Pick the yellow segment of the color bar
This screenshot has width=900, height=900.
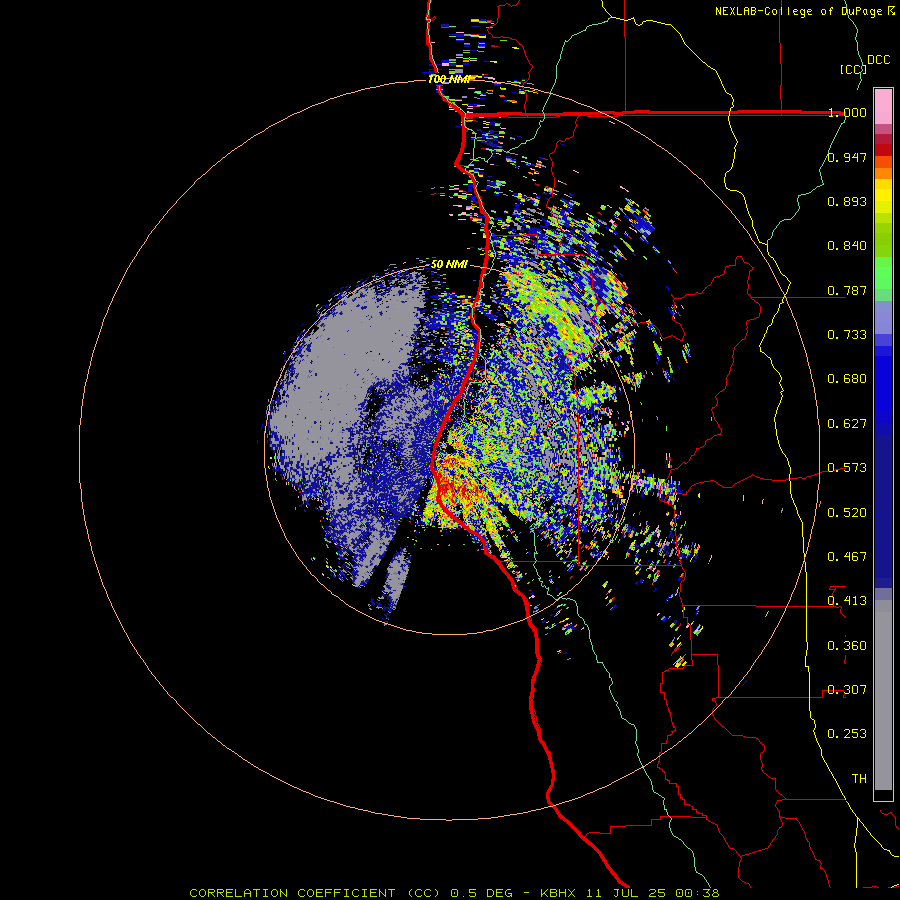coord(883,196)
